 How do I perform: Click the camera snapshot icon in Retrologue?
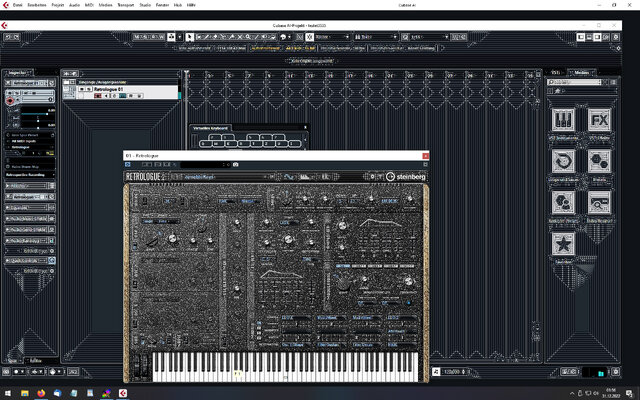click(236, 164)
